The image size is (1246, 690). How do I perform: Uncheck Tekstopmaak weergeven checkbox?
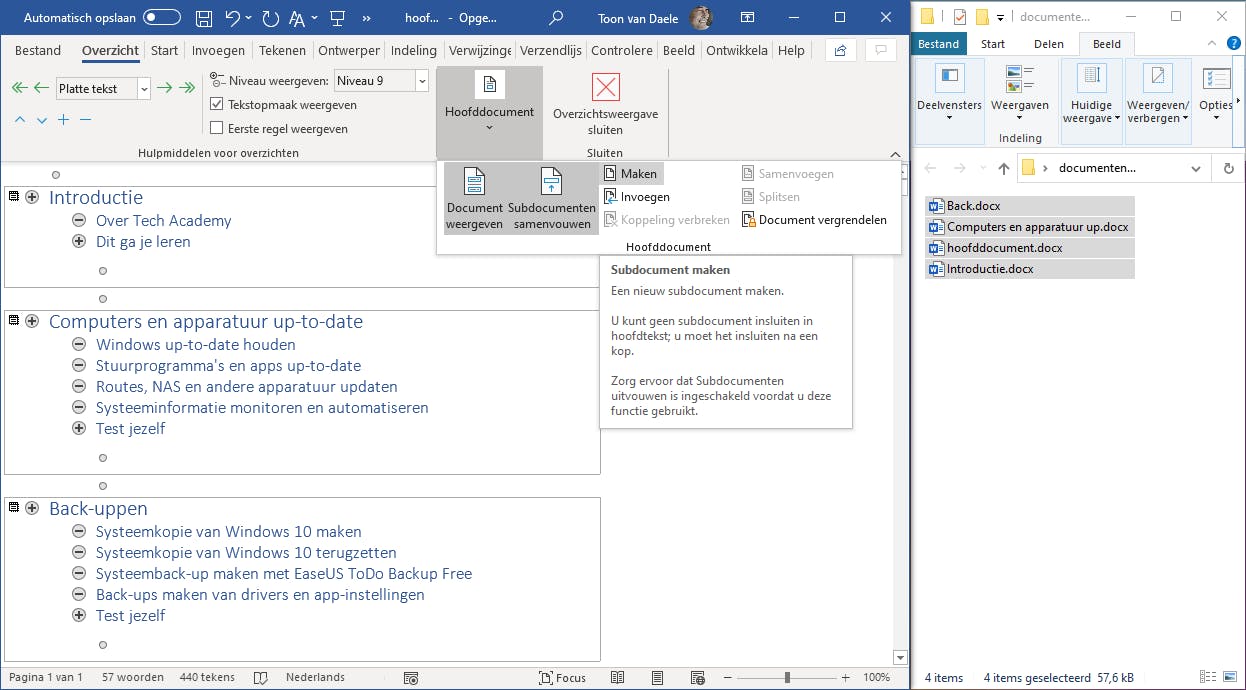pos(217,105)
